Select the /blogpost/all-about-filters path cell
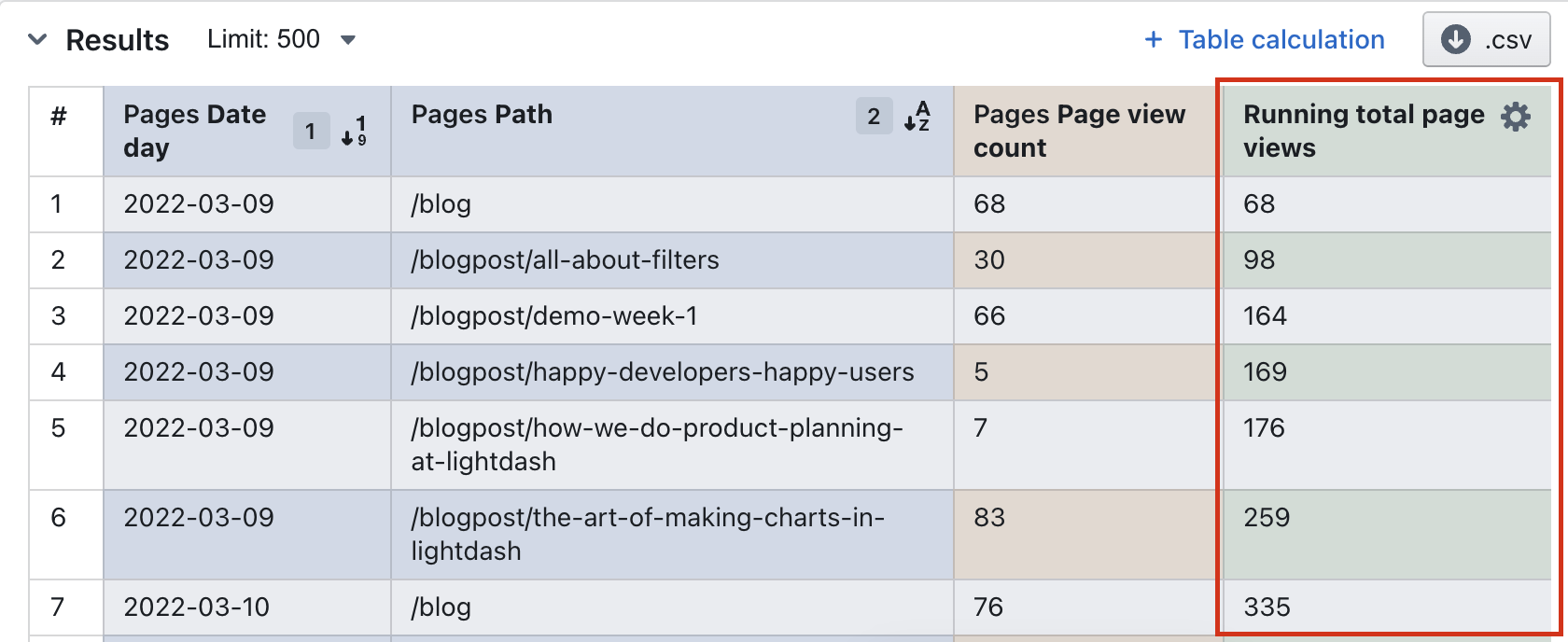Screen dimensions: 1568x642 [x=565, y=260]
